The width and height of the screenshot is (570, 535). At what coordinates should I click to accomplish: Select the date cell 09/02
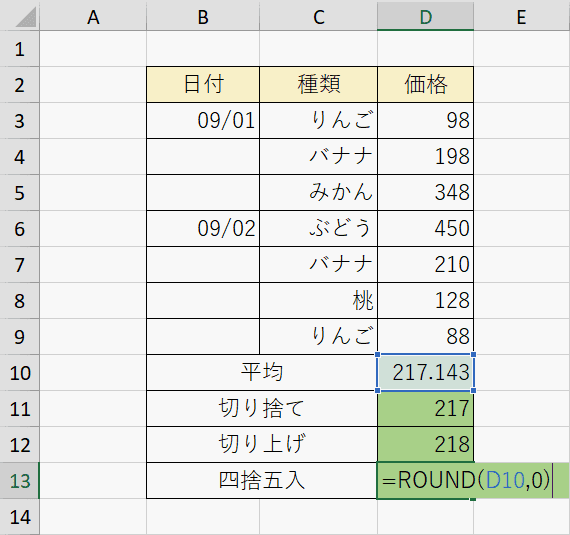click(203, 229)
